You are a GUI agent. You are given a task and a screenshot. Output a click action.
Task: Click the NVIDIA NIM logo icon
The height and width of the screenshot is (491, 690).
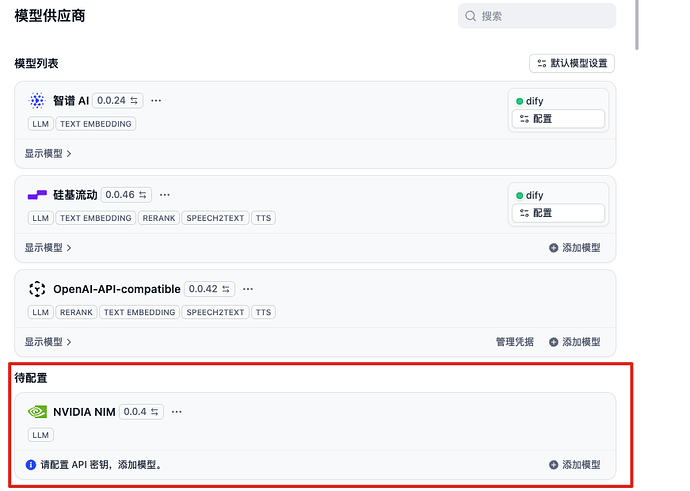tap(37, 412)
